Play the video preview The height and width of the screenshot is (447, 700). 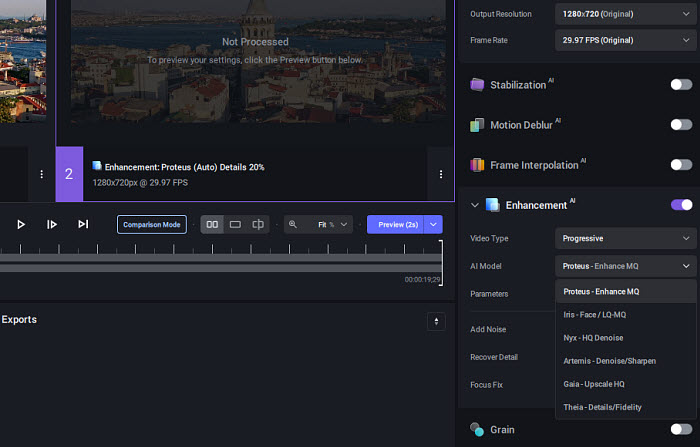[21, 224]
